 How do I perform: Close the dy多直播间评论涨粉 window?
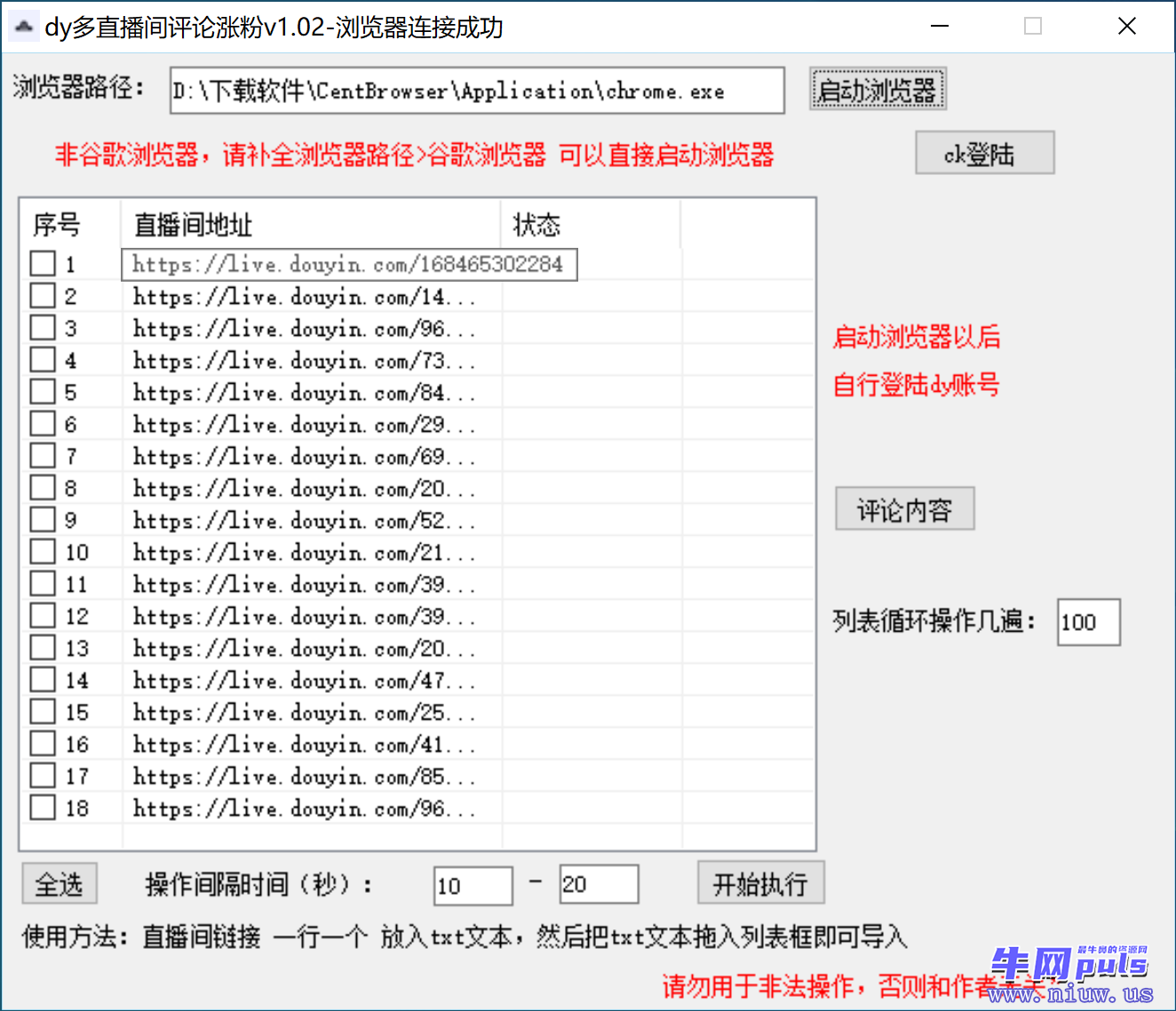[1127, 27]
